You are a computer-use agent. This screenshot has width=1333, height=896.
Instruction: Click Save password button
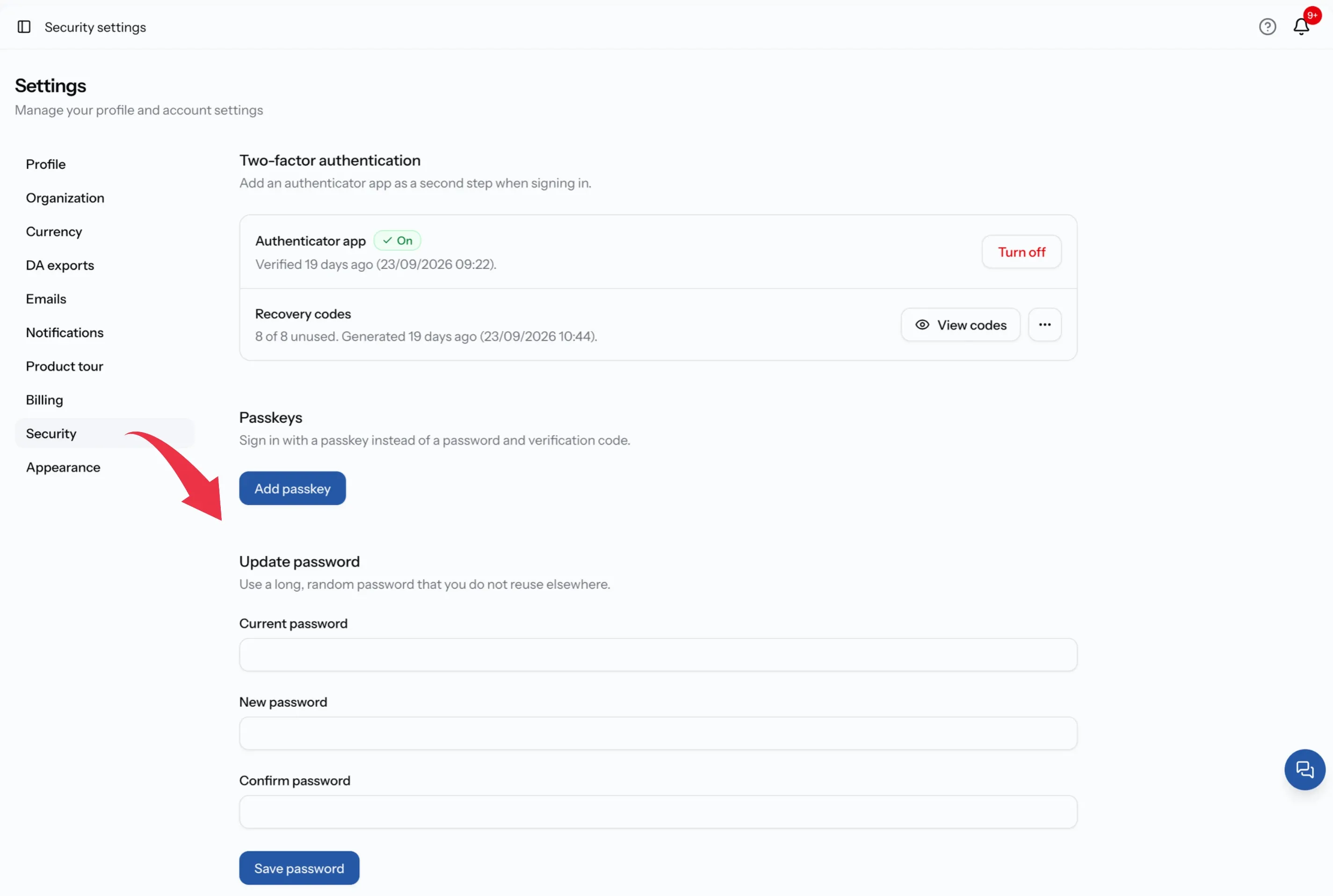point(299,868)
